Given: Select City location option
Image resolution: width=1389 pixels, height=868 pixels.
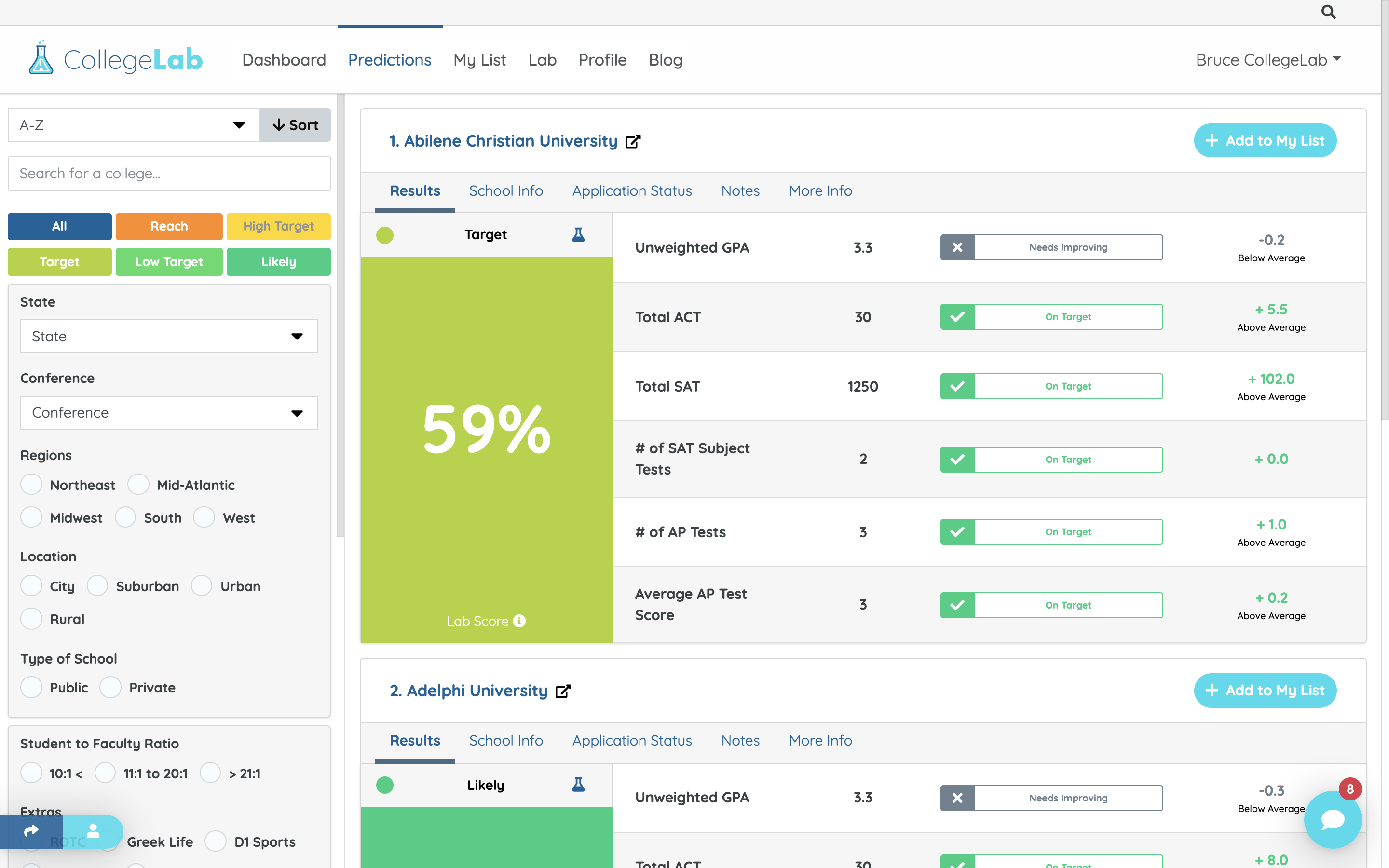Looking at the screenshot, I should [31, 586].
